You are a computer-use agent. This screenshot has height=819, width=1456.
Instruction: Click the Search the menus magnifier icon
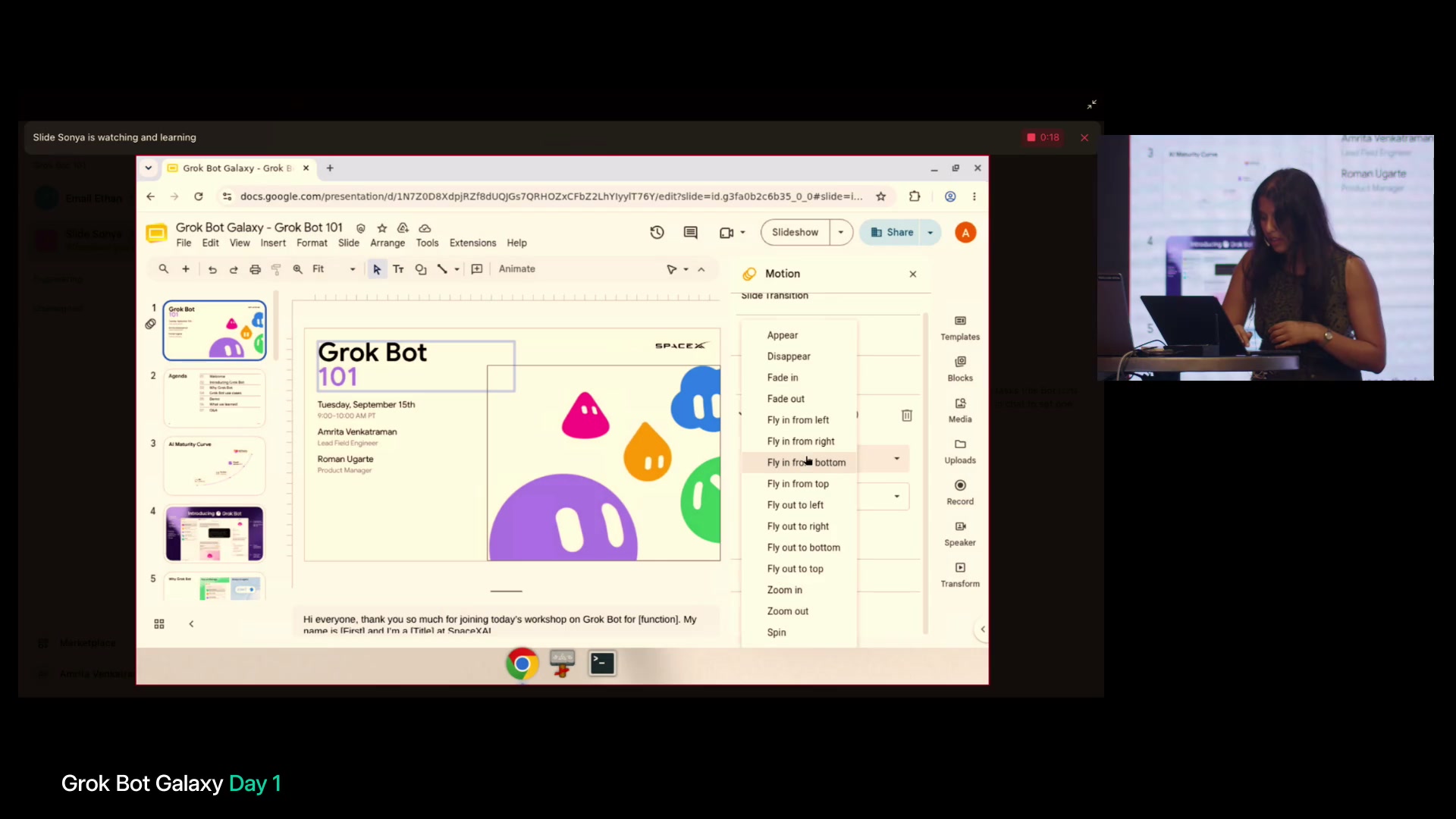[x=163, y=269]
